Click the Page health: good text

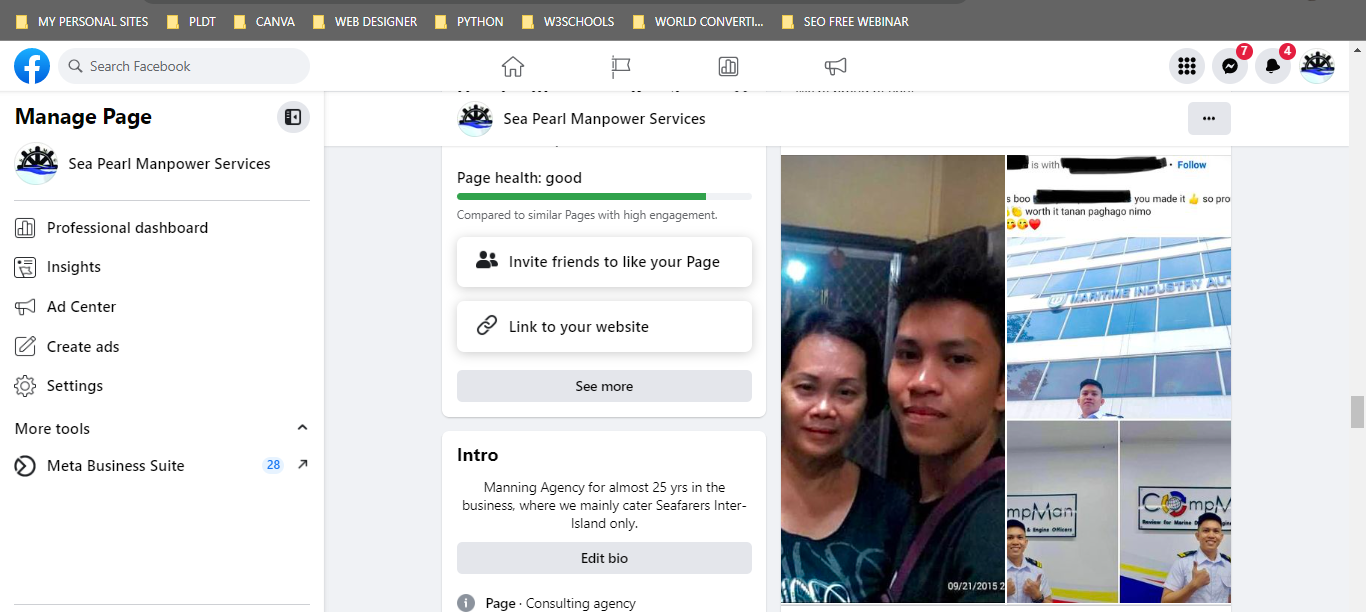point(519,178)
